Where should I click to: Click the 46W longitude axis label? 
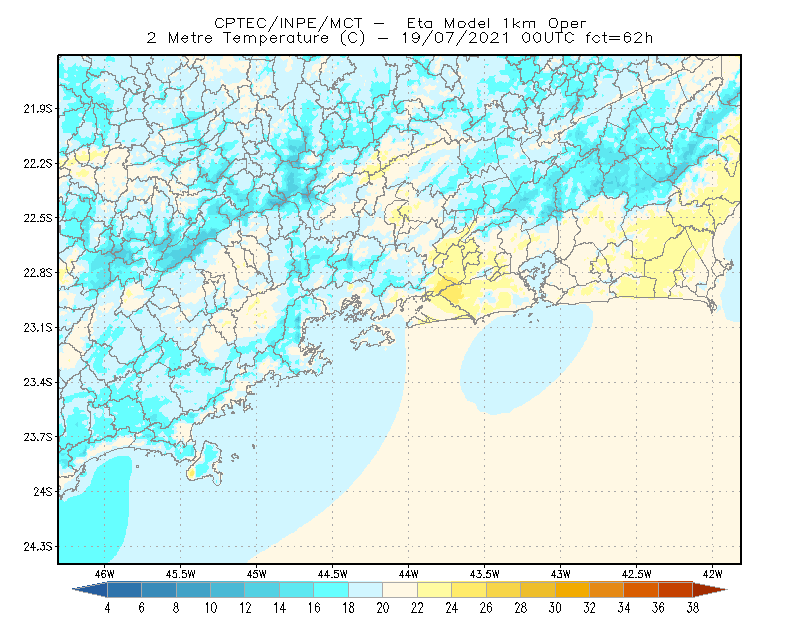[x=105, y=574]
